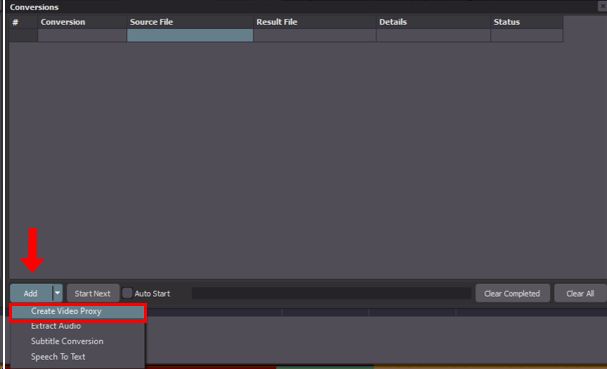Open the Add dropdown arrow
Image resolution: width=607 pixels, height=369 pixels.
point(57,293)
